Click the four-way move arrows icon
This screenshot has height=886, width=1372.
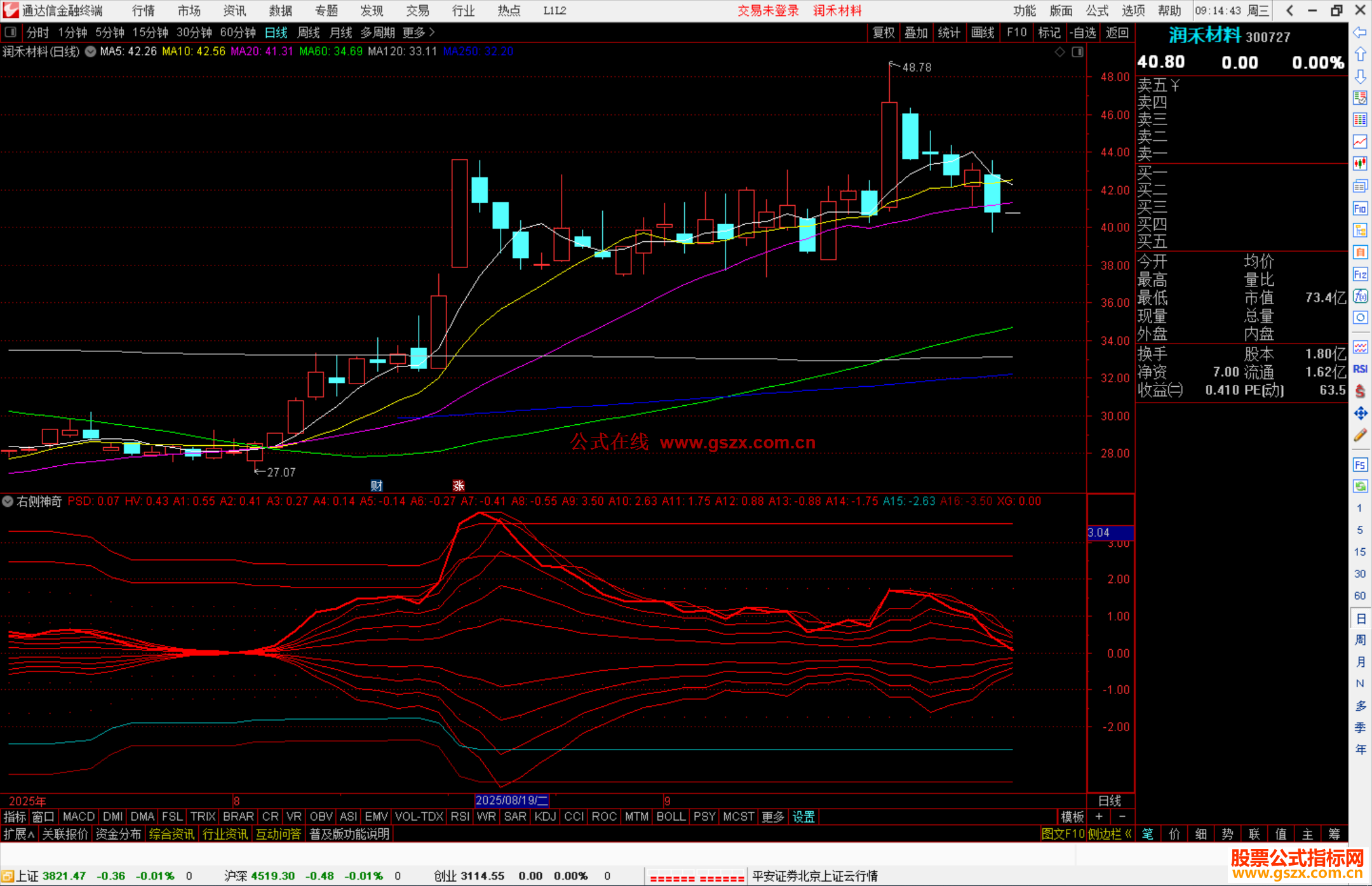coord(1360,413)
